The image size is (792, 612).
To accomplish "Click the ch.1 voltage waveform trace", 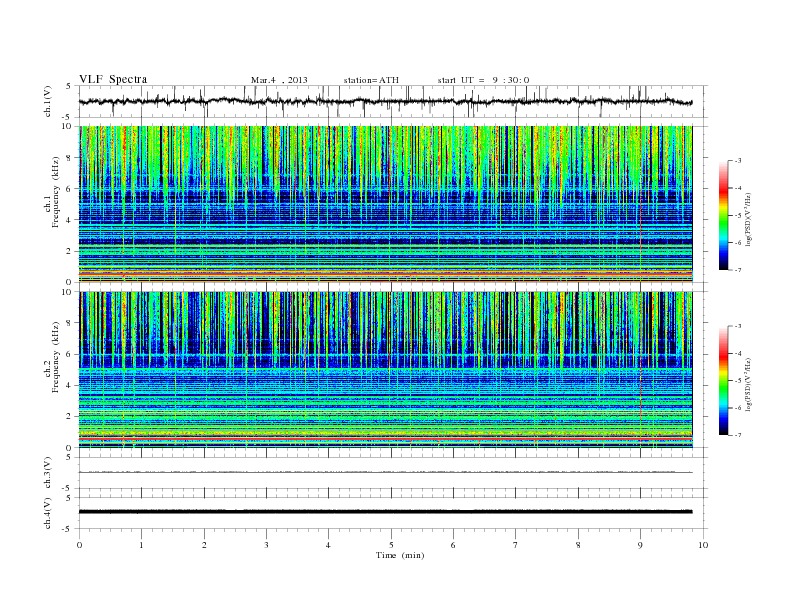I will (x=385, y=101).
